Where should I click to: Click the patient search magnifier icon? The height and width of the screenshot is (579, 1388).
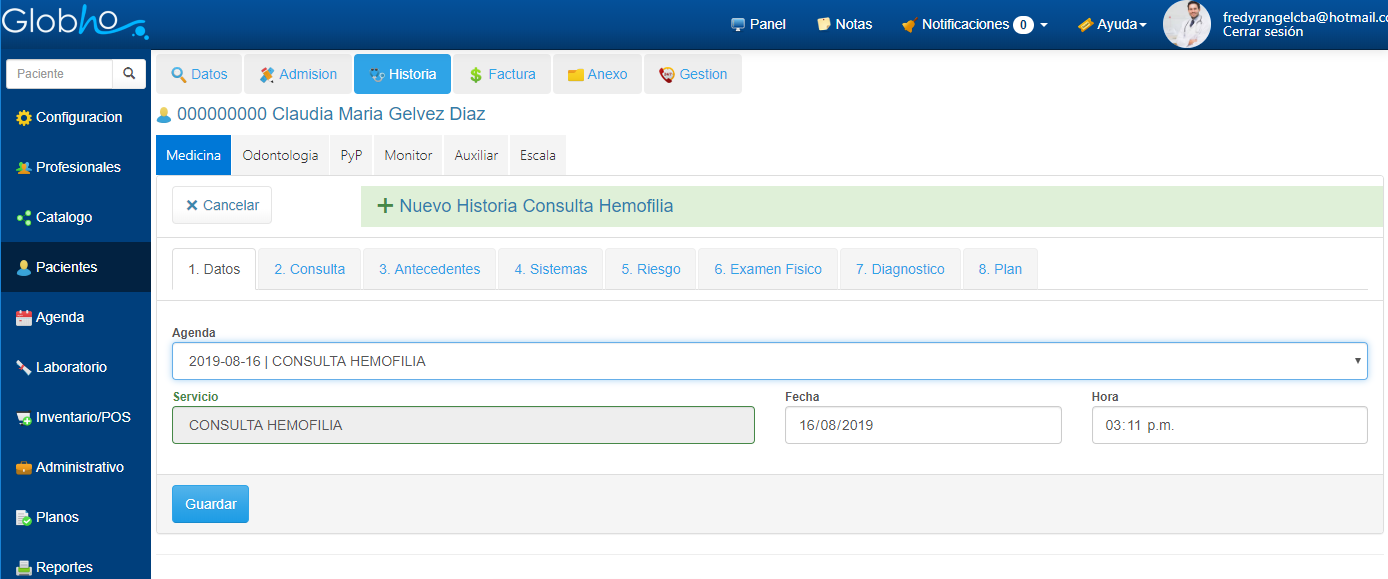(129, 74)
